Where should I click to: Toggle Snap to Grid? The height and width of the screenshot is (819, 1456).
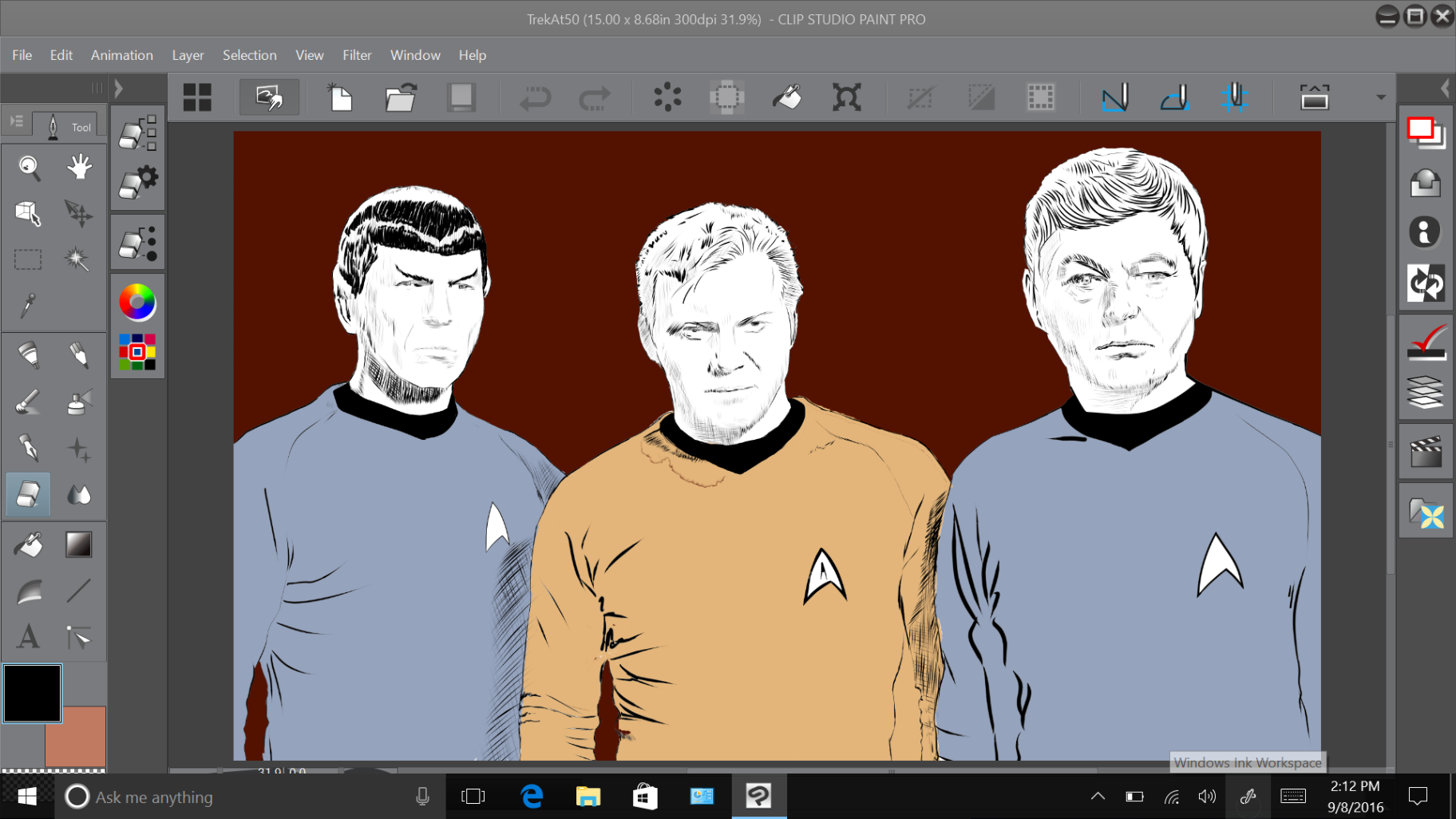click(x=1235, y=97)
